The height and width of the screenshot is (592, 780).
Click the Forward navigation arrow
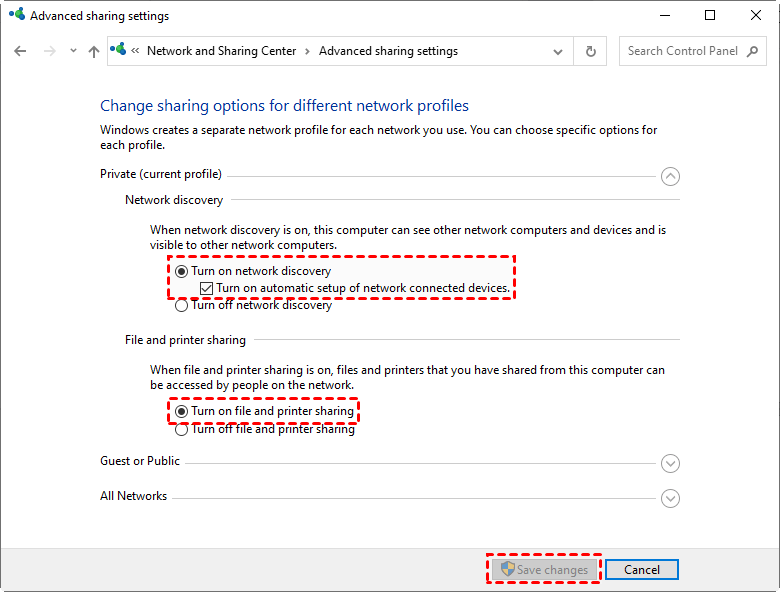(50, 51)
